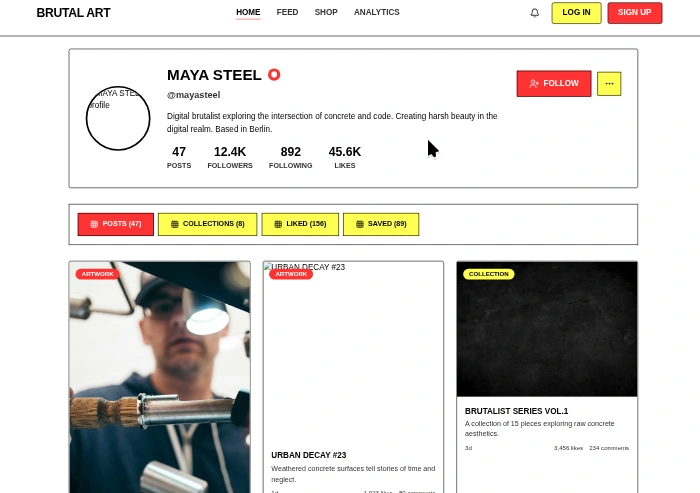
Task: Click the grid icon on Posts tab
Action: (94, 224)
